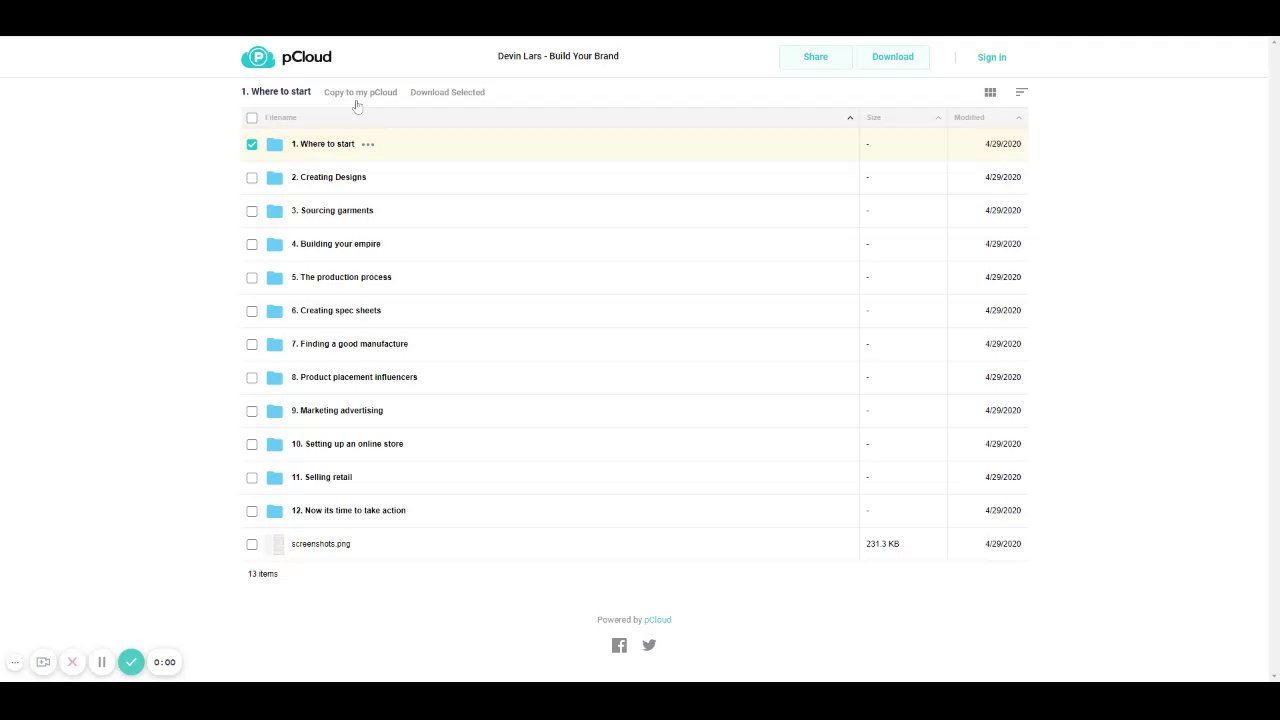Click the folder icon for Creating Designs
Screen dimensions: 1280x720
tap(274, 177)
